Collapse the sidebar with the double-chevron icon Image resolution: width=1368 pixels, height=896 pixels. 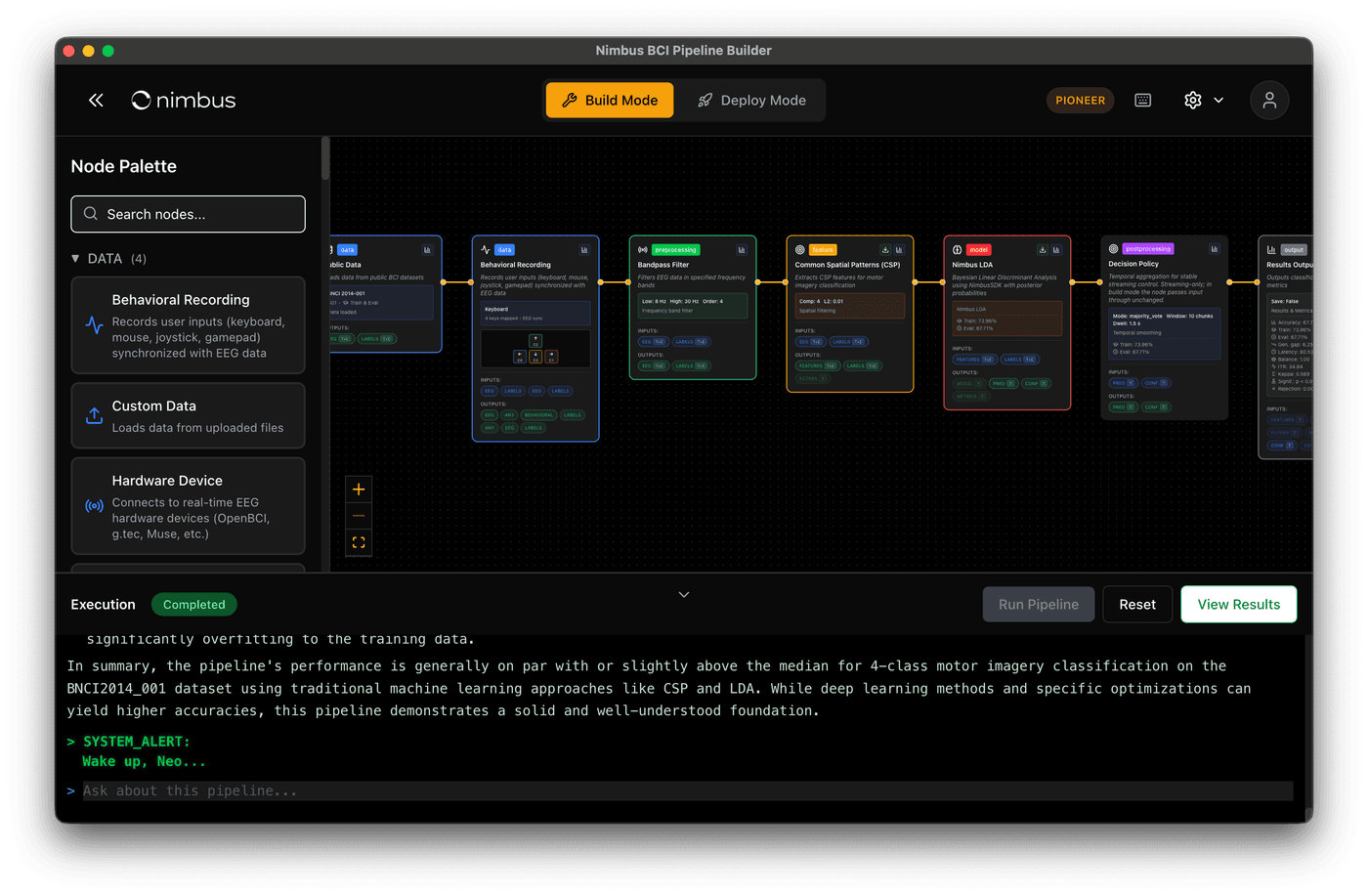(96, 100)
